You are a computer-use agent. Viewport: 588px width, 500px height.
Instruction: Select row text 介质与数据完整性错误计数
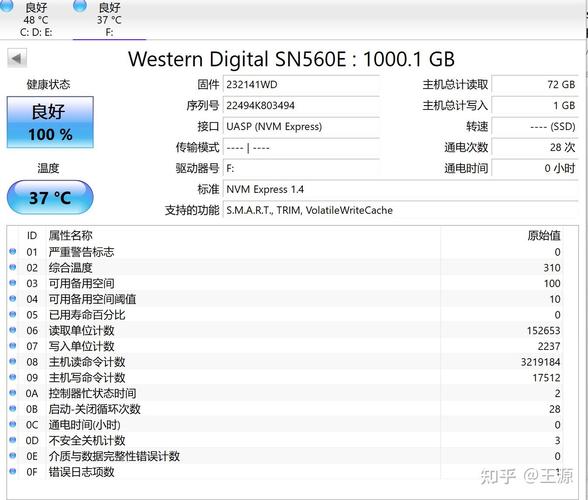(114, 456)
